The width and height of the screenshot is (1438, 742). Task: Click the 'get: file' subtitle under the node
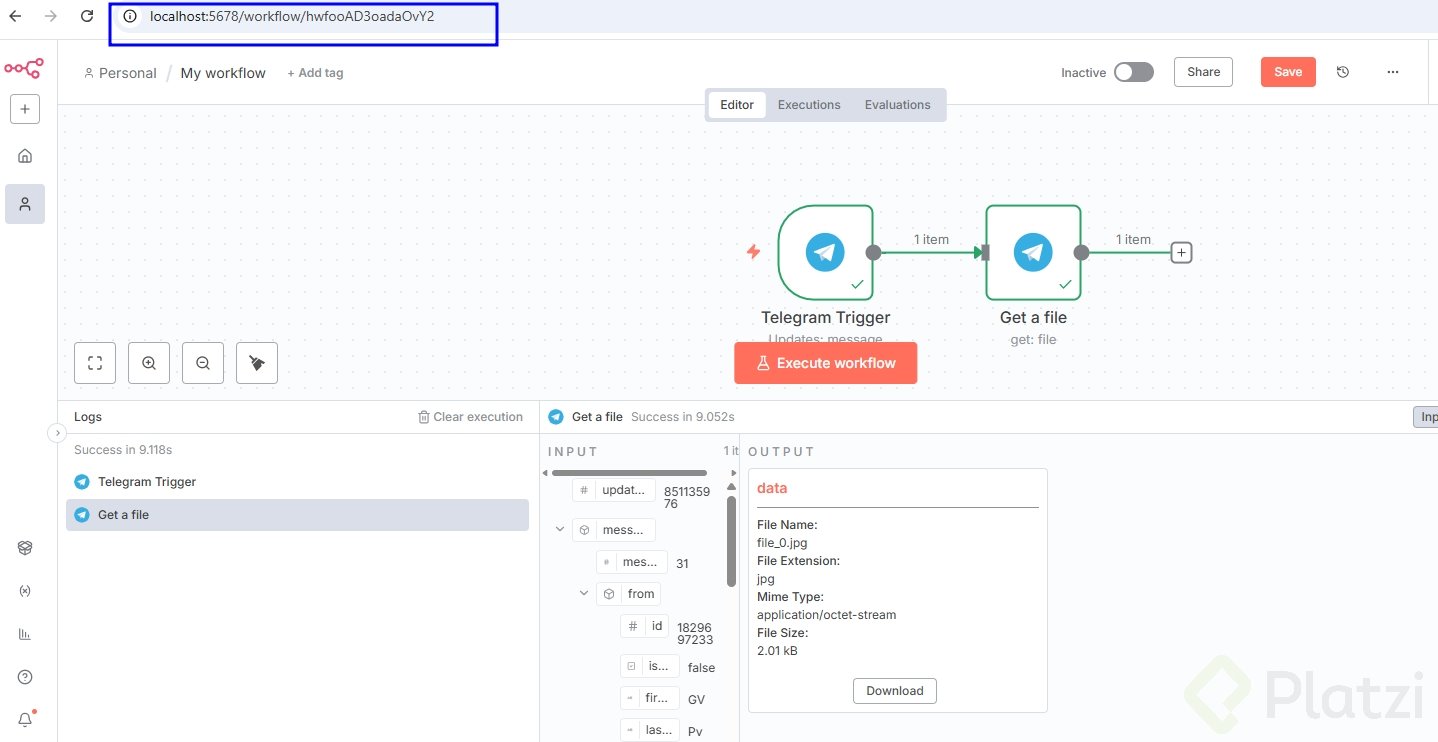pyautogui.click(x=1034, y=340)
